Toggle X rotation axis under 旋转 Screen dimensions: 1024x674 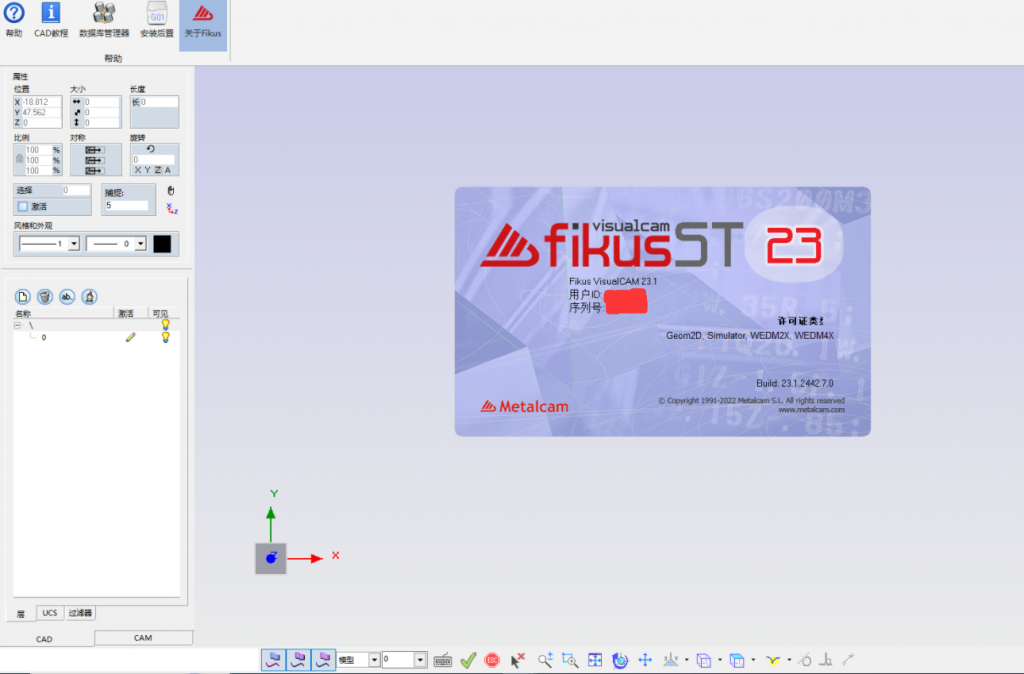138,170
